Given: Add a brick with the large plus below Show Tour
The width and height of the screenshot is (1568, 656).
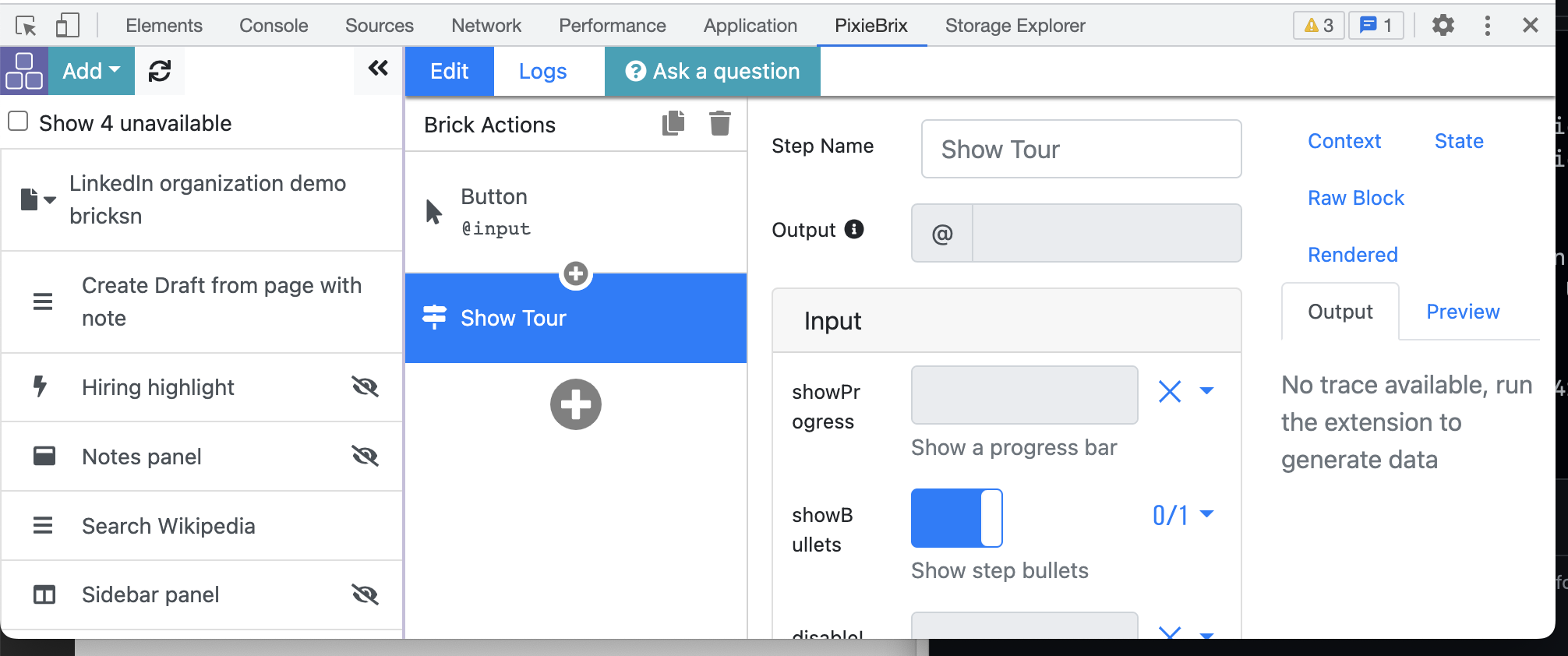Looking at the screenshot, I should tap(576, 404).
